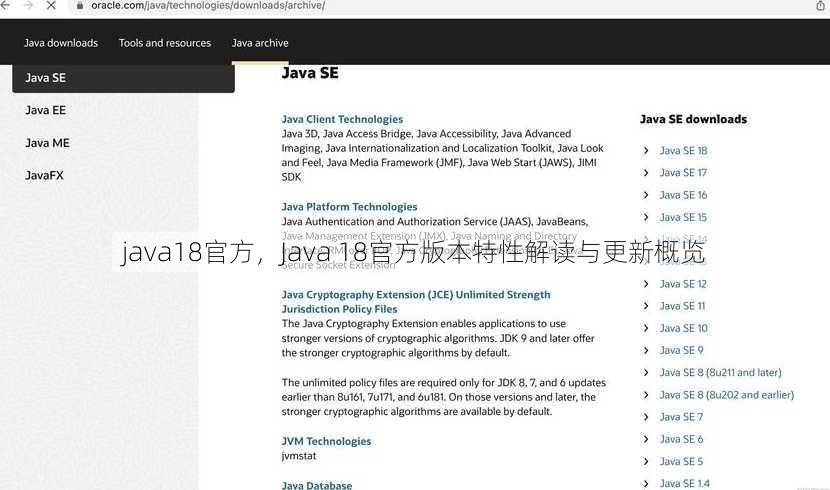This screenshot has width=830, height=490.
Task: Open the Java downloads tab
Action: pos(61,43)
